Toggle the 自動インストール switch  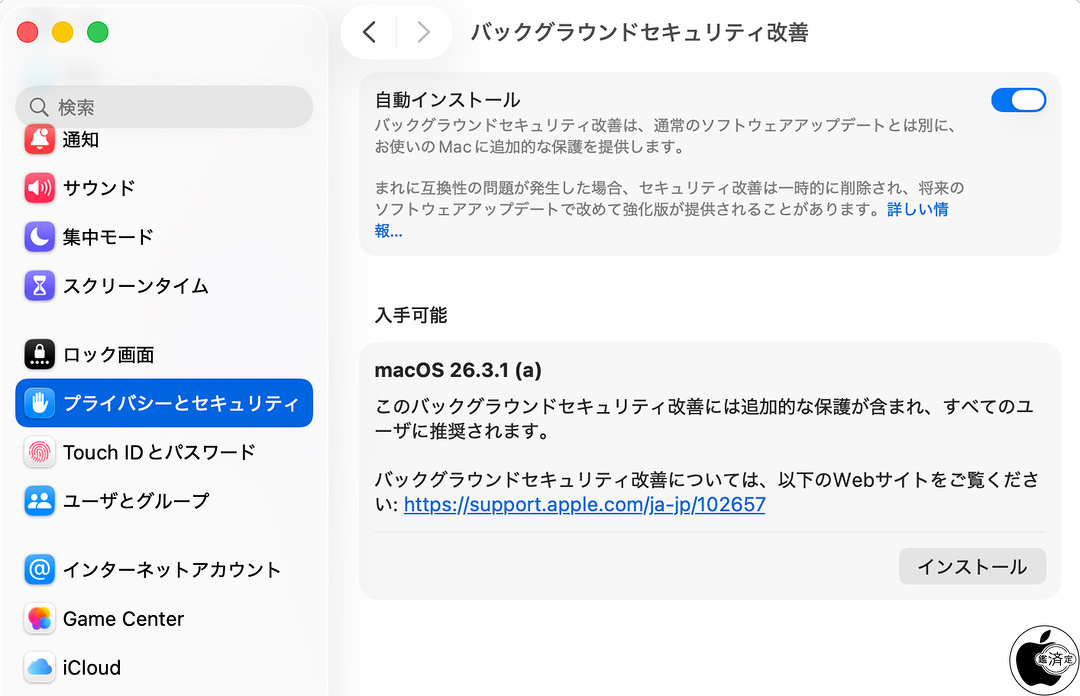[x=1018, y=100]
